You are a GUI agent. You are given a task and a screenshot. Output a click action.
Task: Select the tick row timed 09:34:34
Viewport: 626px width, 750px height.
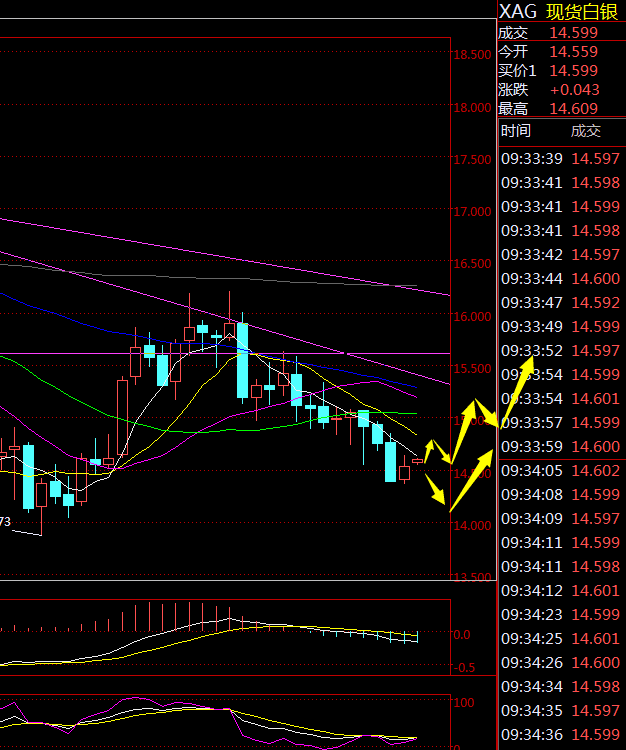[560, 687]
